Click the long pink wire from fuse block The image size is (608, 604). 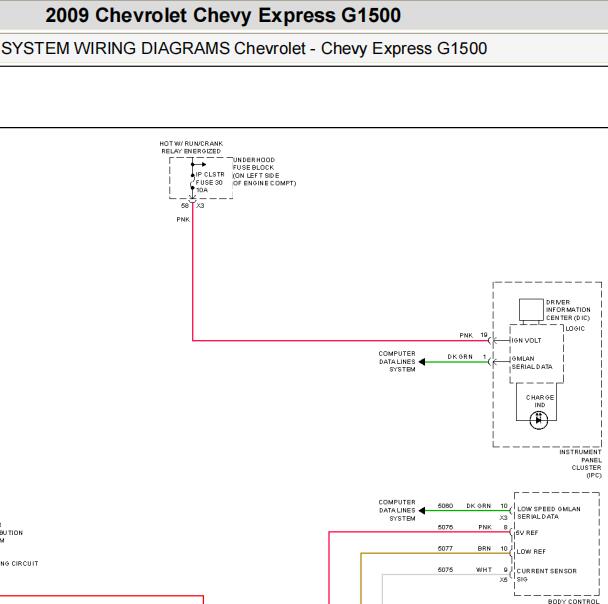coord(341,341)
